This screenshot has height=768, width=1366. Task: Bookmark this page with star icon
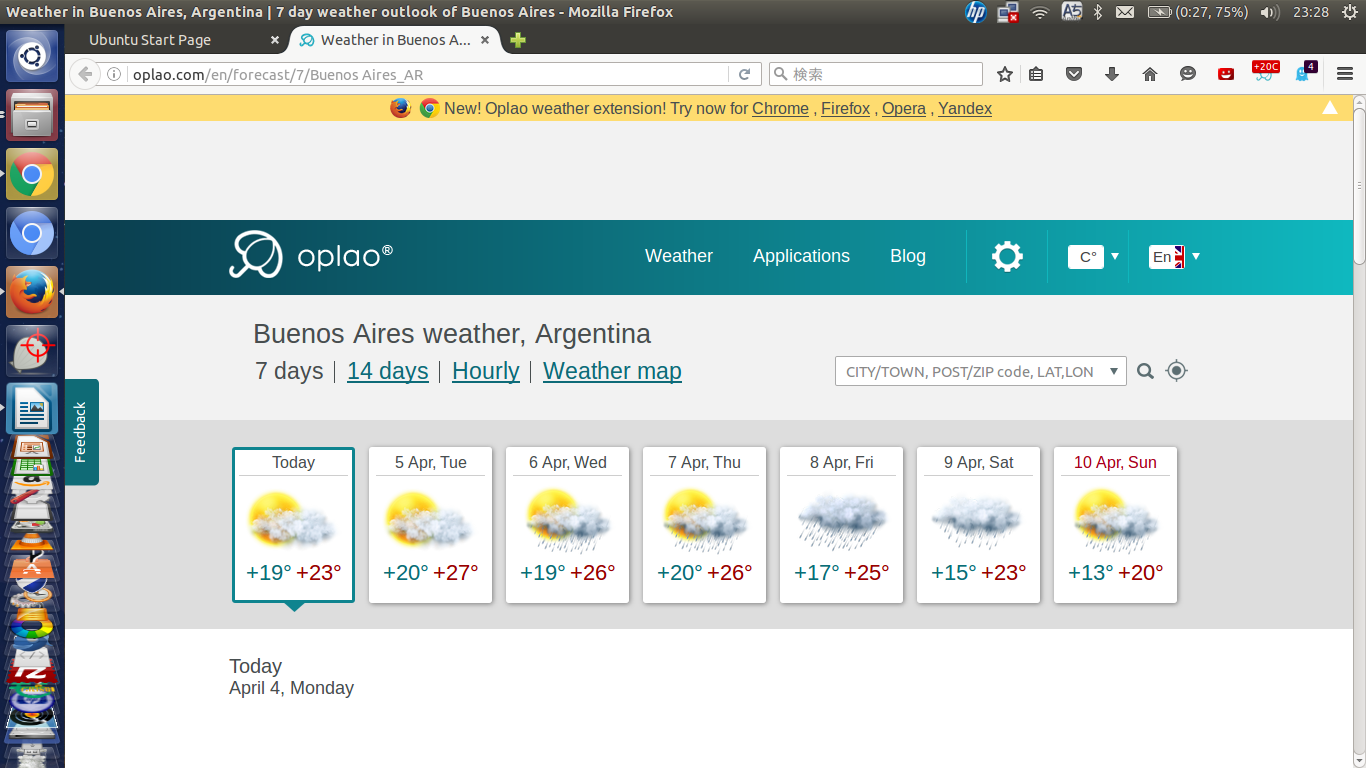1005,74
